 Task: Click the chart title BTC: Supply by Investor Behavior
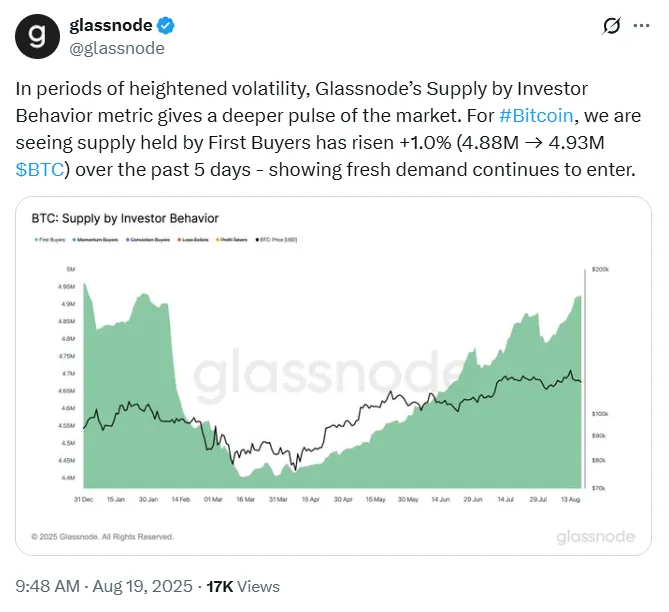125,219
